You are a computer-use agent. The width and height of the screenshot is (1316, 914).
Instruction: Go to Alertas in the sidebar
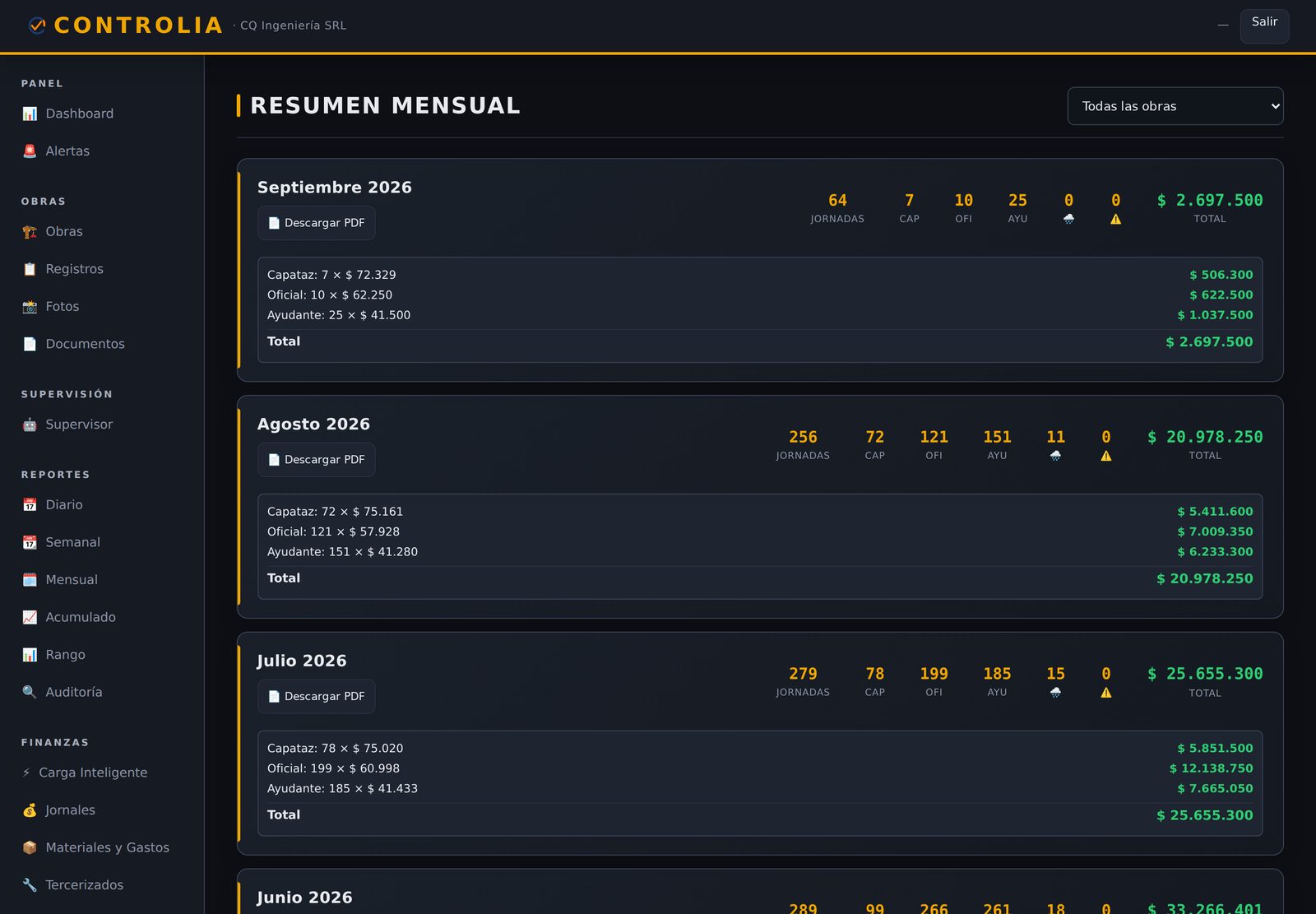[102, 151]
